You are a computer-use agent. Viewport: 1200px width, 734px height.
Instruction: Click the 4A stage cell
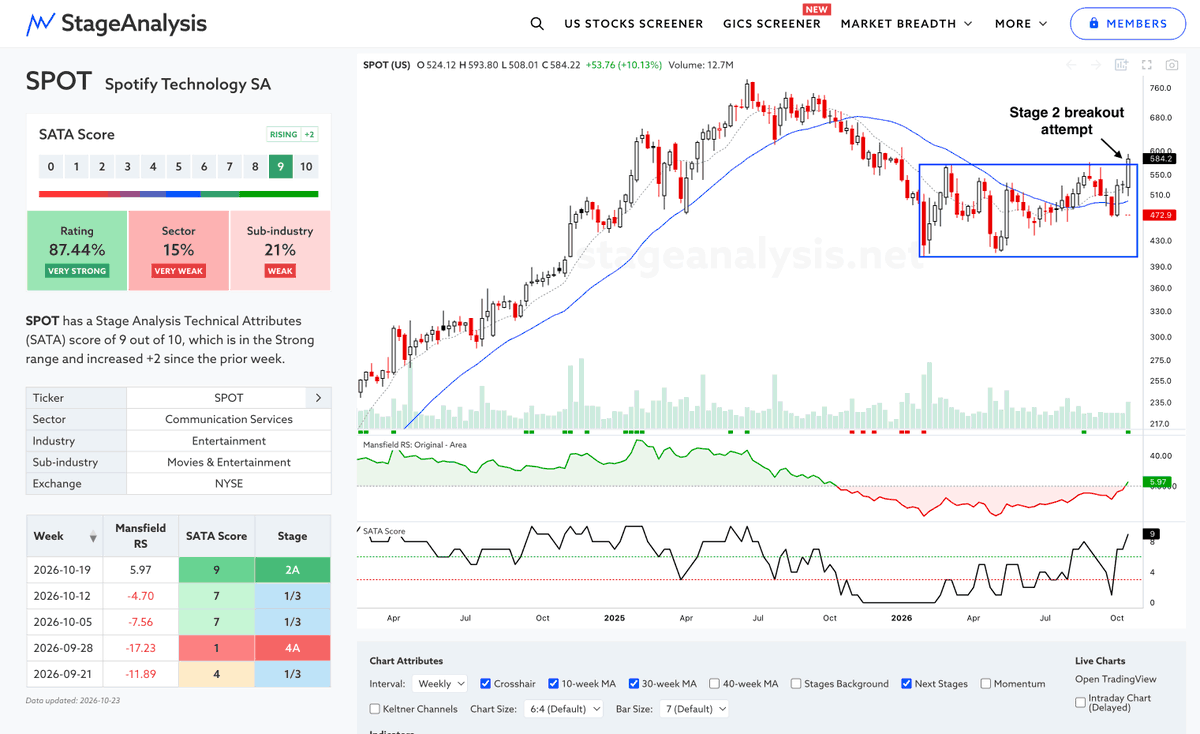pos(293,648)
